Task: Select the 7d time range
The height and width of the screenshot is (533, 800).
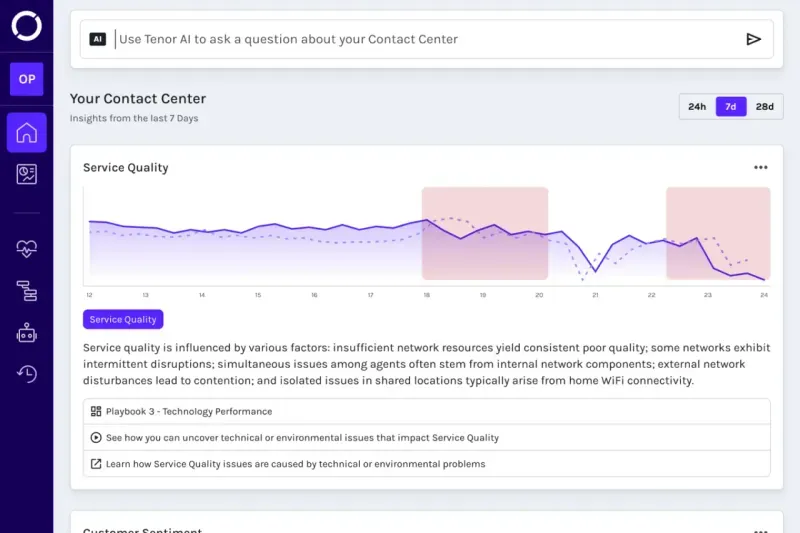Action: (x=731, y=106)
